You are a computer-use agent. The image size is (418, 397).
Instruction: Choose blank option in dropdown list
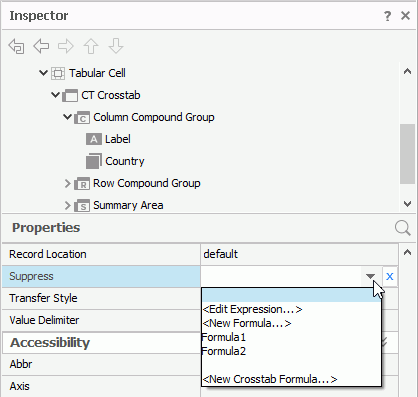(291, 295)
